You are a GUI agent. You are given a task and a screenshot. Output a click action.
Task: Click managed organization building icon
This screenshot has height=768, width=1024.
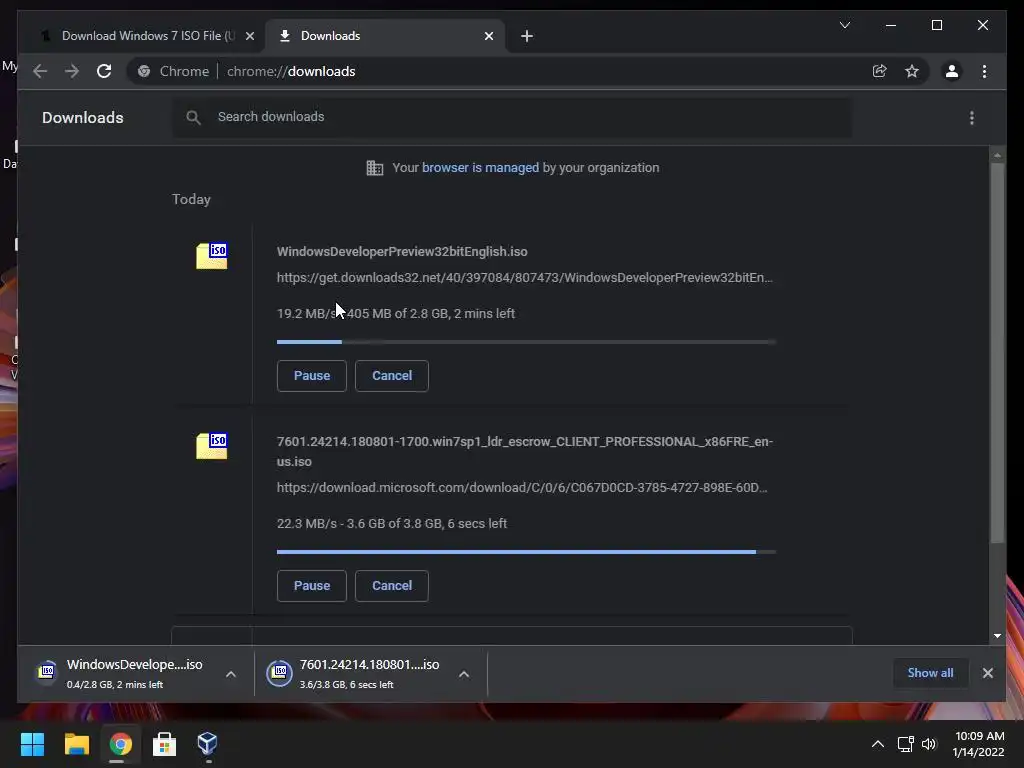375,168
